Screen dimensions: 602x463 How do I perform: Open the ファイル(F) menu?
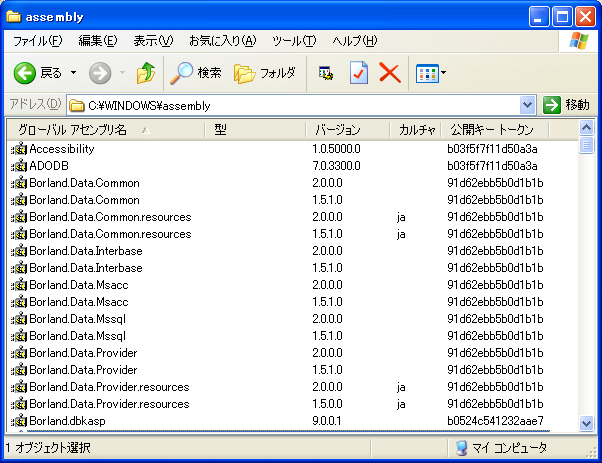tap(37, 41)
